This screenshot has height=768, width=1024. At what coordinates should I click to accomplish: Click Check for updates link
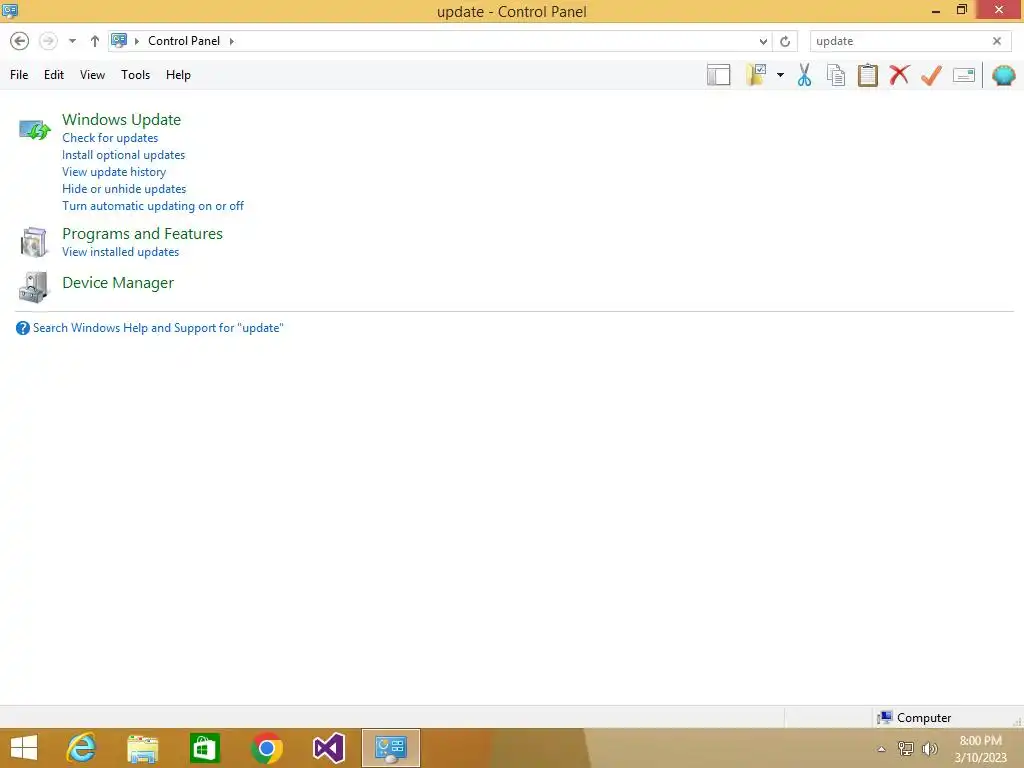[110, 138]
